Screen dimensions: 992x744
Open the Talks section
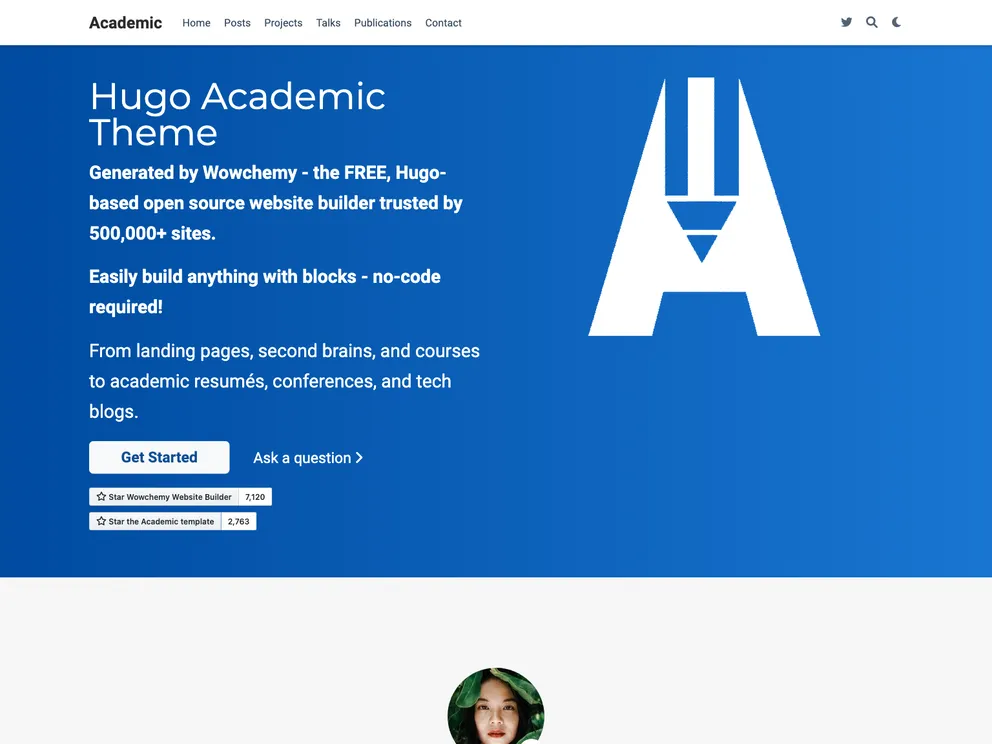pos(328,23)
